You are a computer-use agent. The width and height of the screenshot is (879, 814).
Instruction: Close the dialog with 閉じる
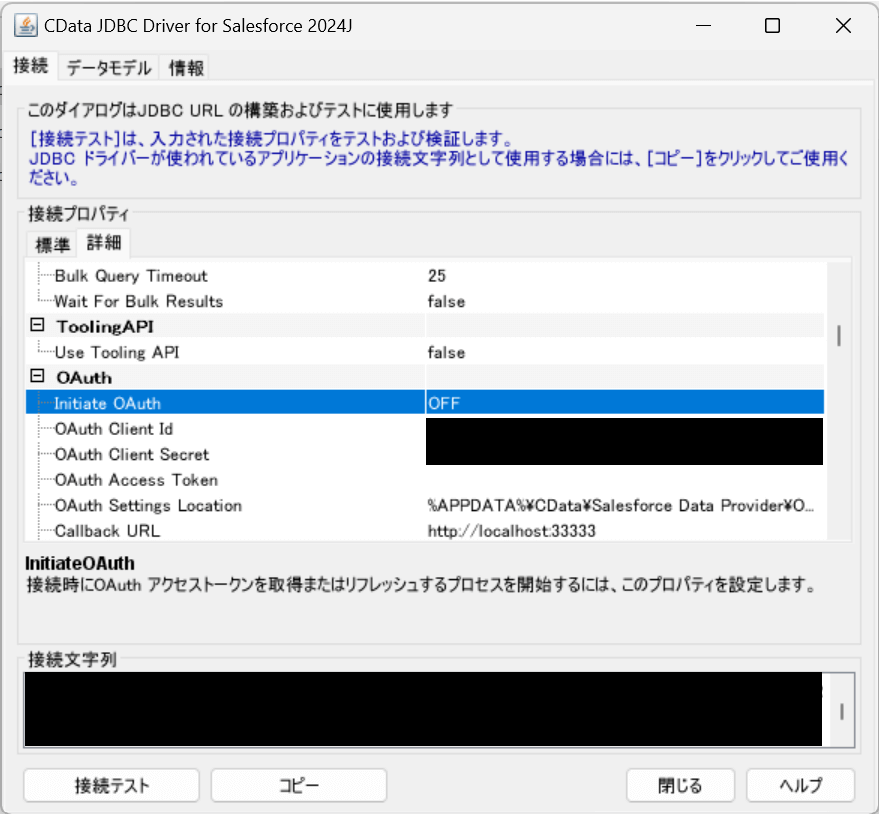tap(680, 785)
